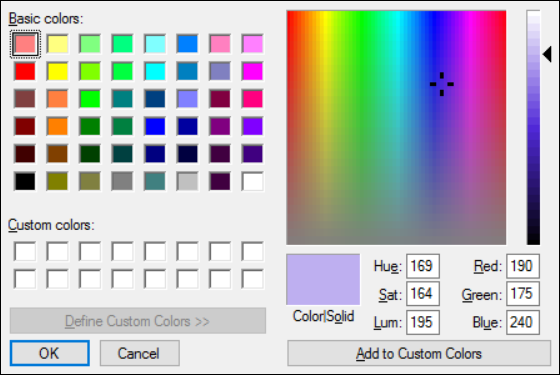
Task: Pick the periwinkle blue basic color swatch
Action: point(188,99)
